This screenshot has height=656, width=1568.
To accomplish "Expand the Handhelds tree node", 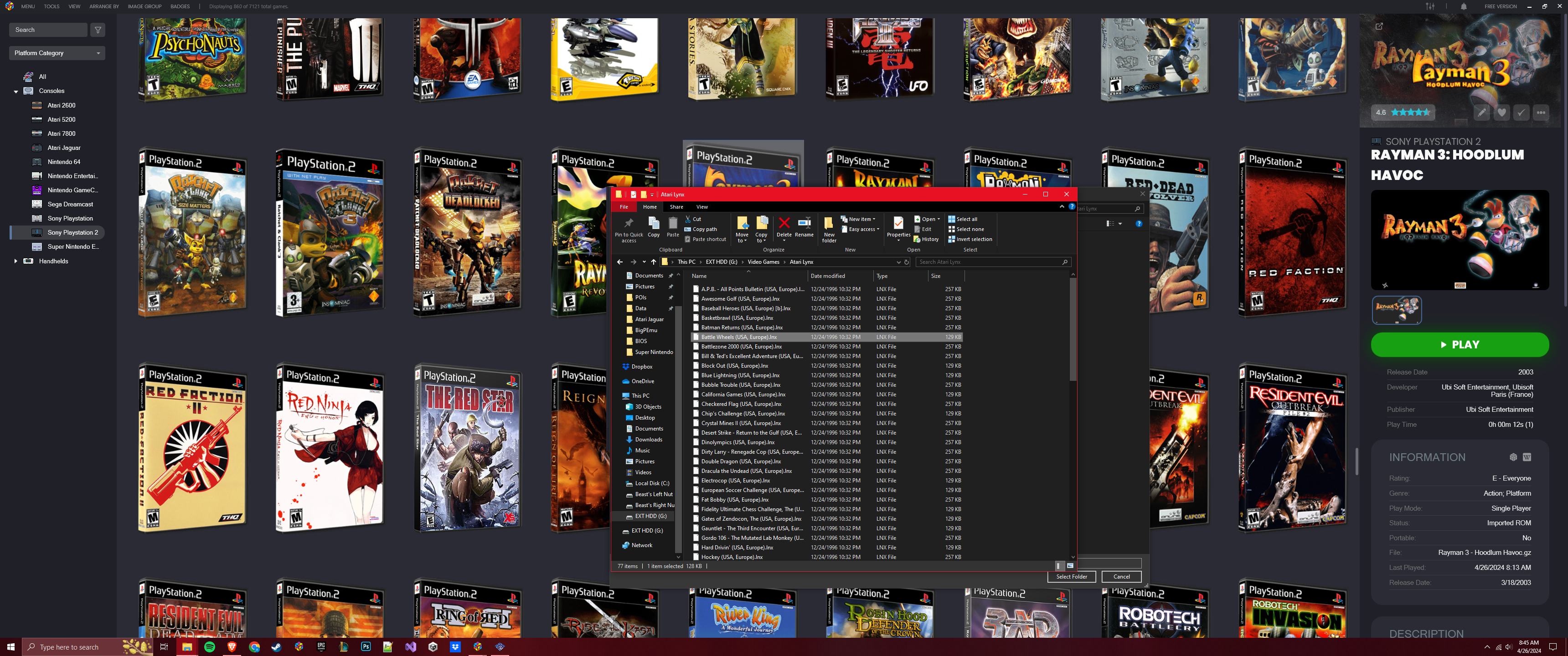I will click(x=16, y=261).
